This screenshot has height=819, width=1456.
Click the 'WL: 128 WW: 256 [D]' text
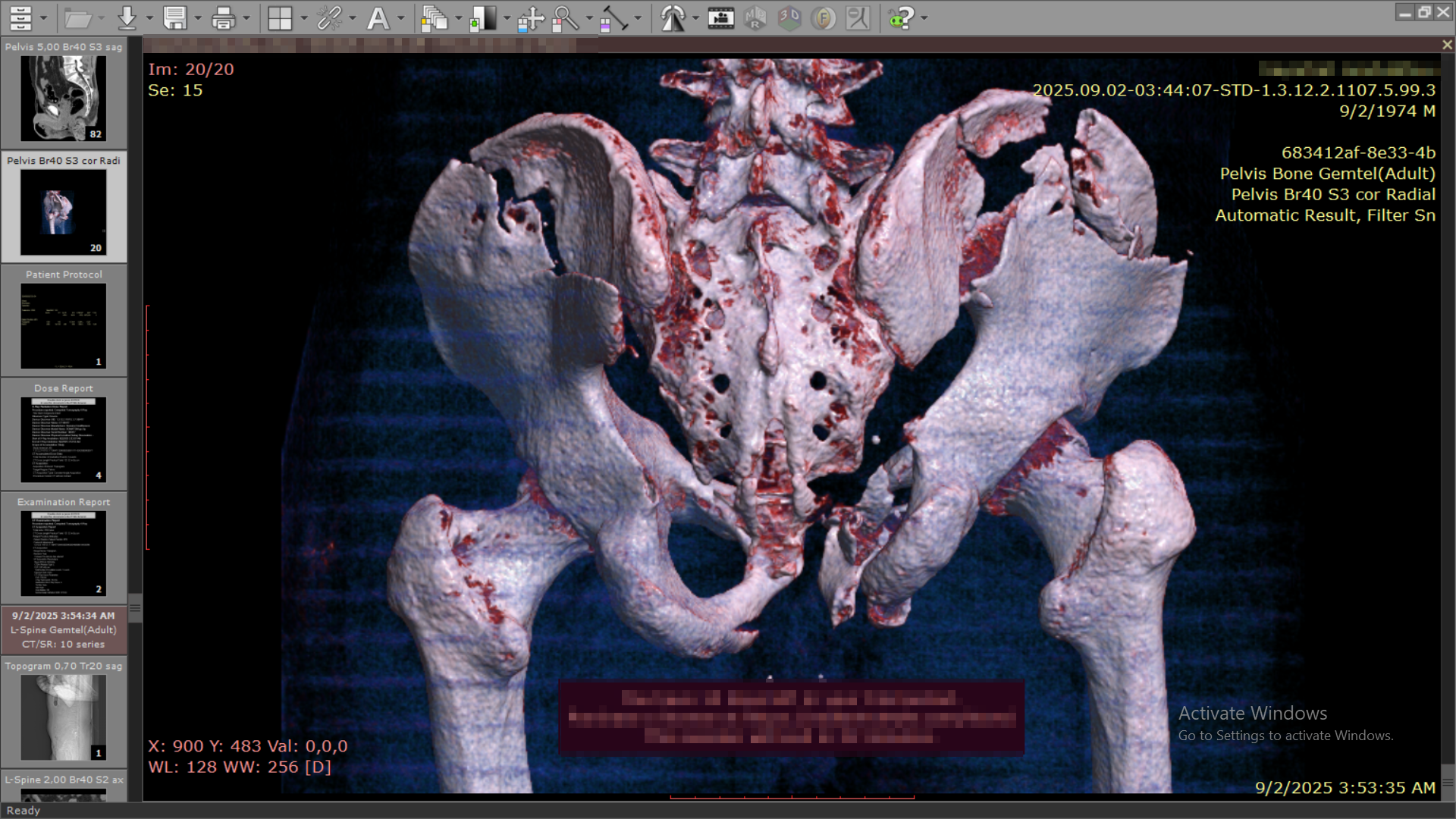coord(240,767)
